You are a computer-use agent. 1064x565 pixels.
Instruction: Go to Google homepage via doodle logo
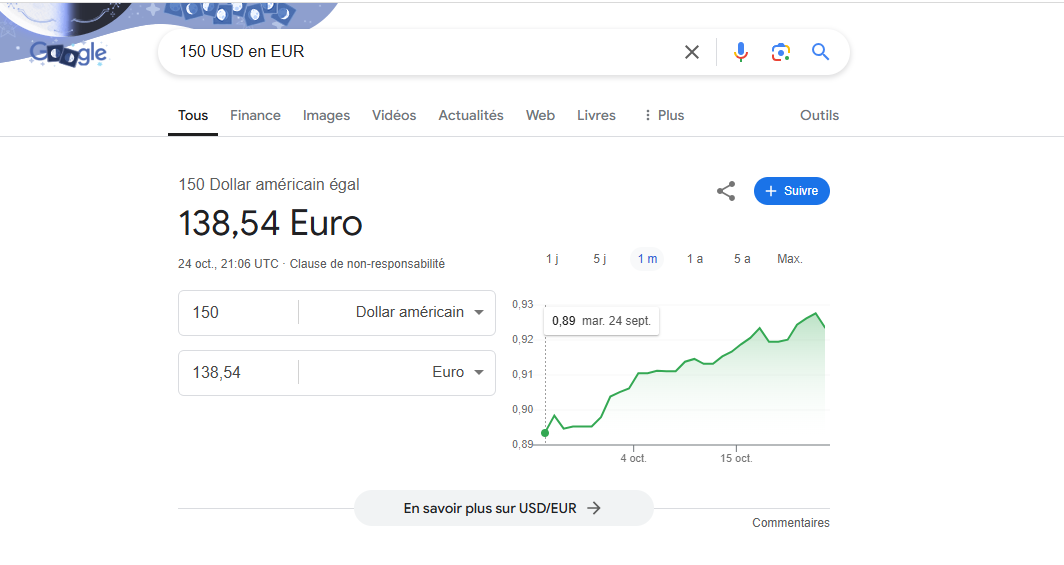coord(69,54)
